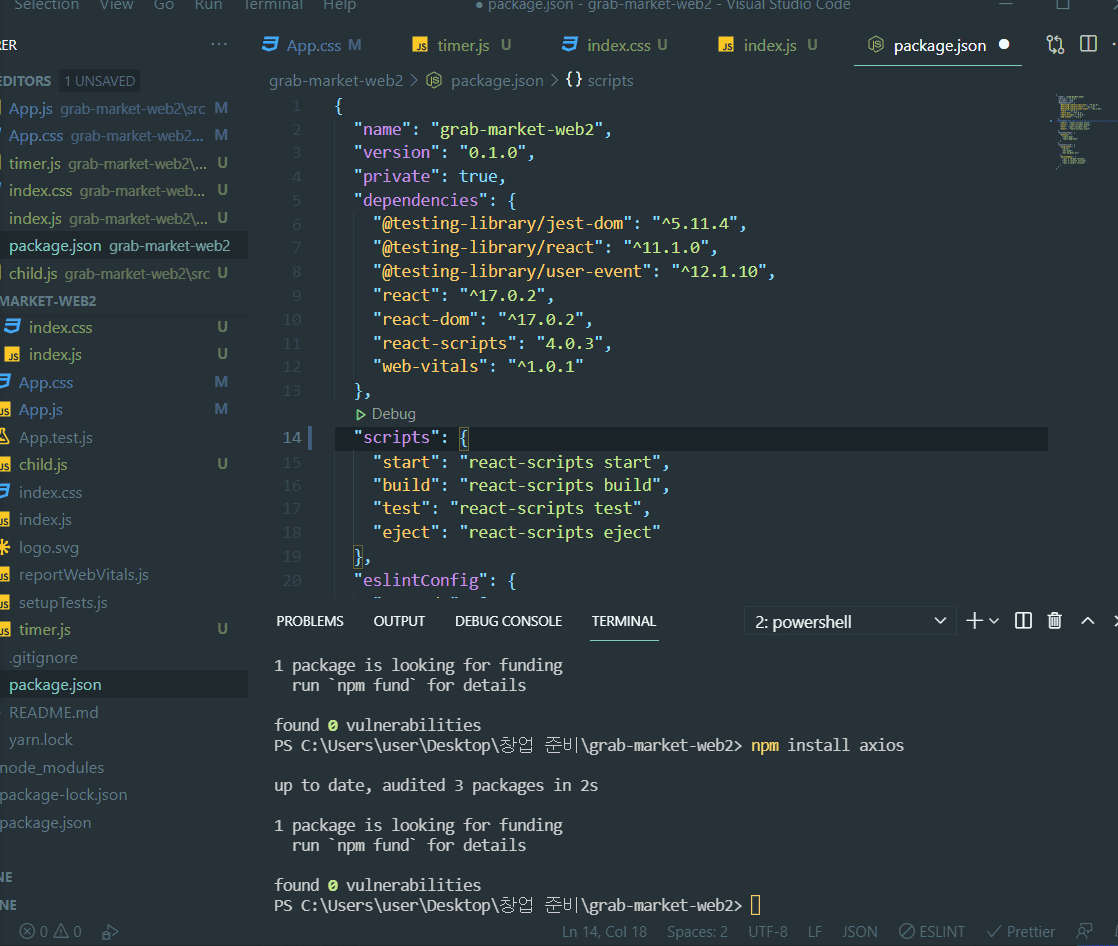
Task: Change indentation via Spaces: 2
Action: (x=697, y=931)
